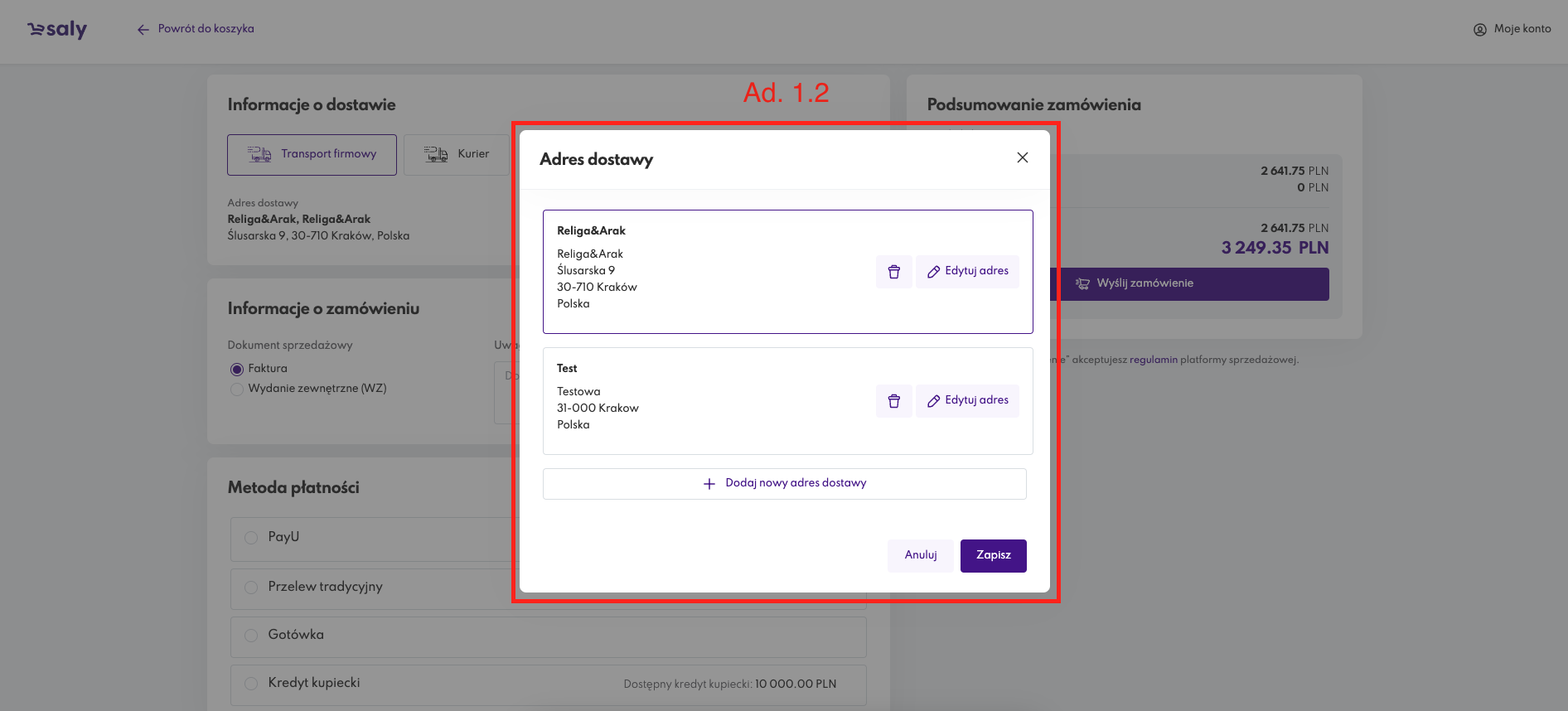Image resolution: width=1568 pixels, height=711 pixels.
Task: Switch to Transport firmowy delivery
Action: click(x=312, y=155)
